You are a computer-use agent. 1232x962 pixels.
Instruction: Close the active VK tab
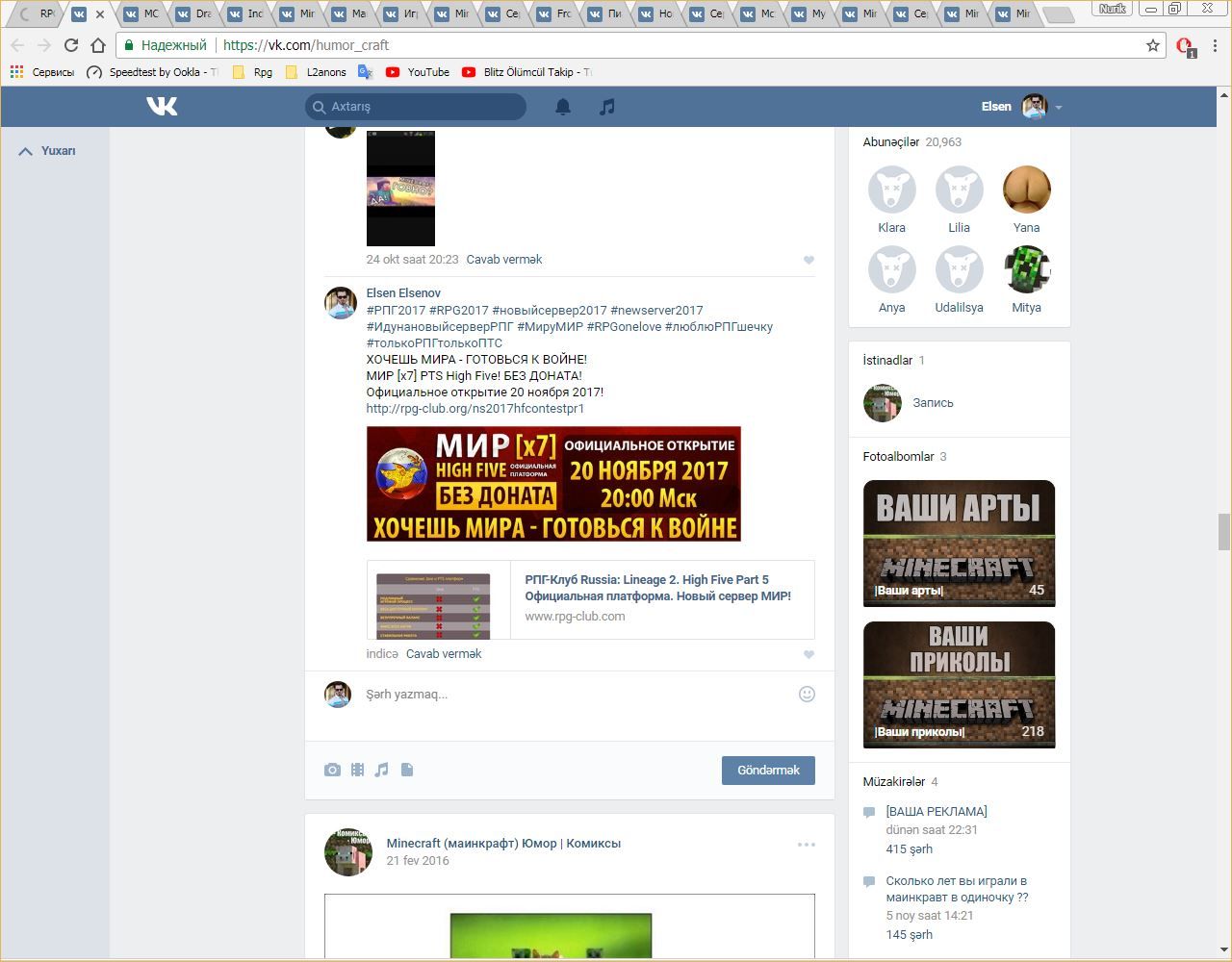[x=99, y=14]
